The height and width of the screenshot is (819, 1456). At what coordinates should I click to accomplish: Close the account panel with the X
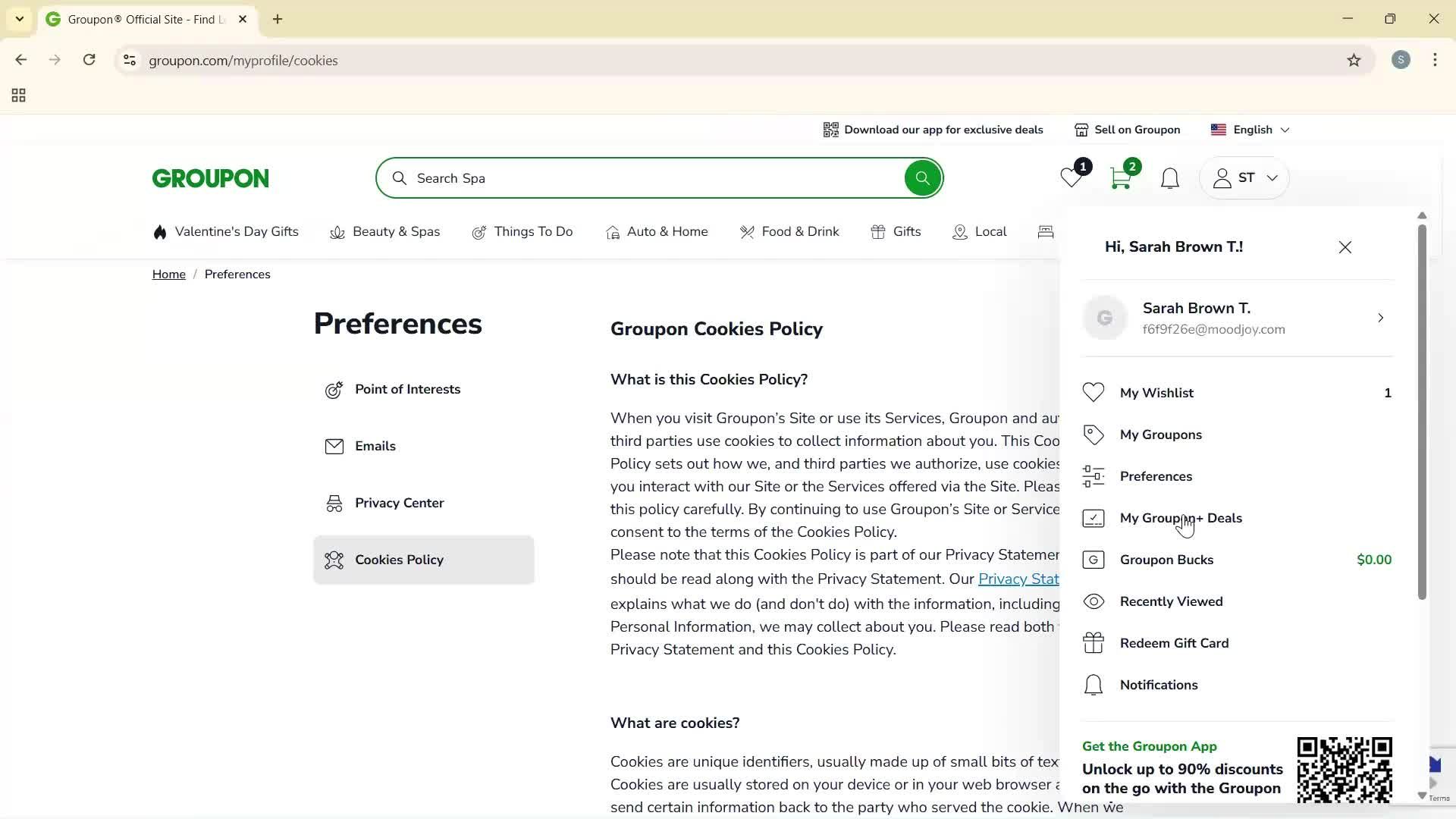[x=1345, y=246]
